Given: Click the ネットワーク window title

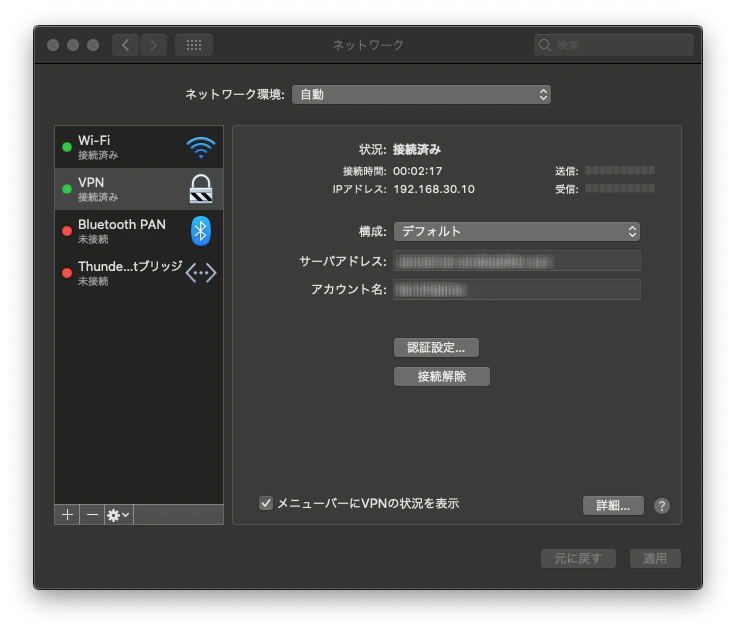Looking at the screenshot, I should [368, 45].
